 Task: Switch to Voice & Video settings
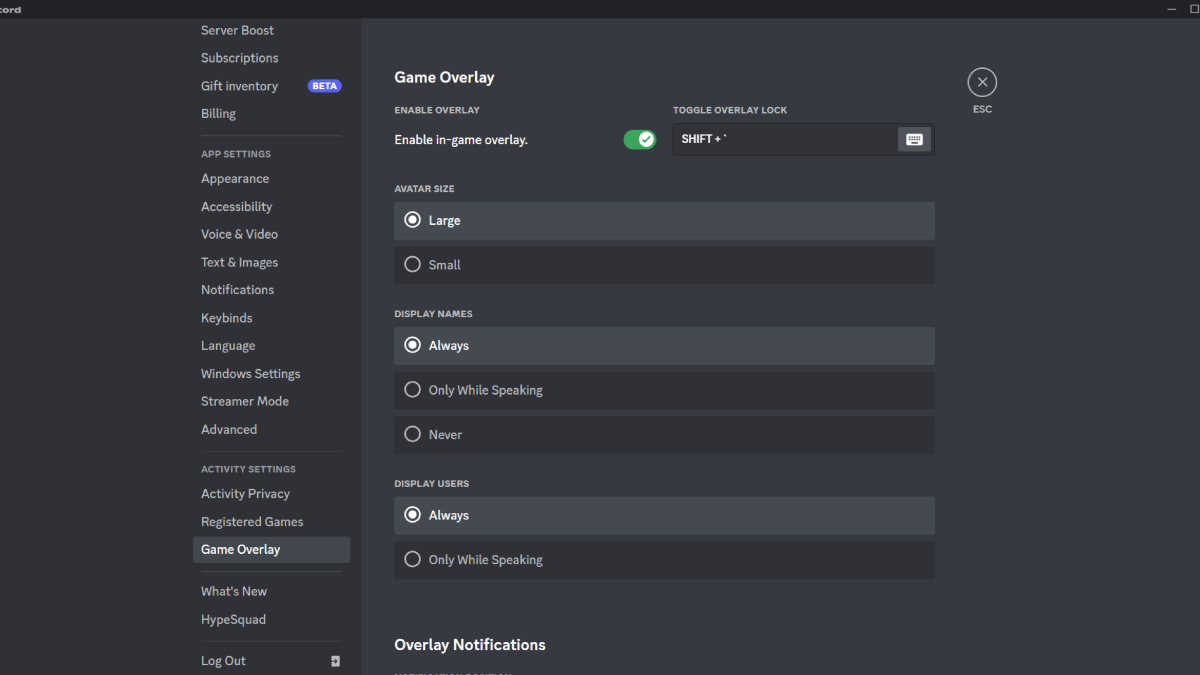coord(239,233)
